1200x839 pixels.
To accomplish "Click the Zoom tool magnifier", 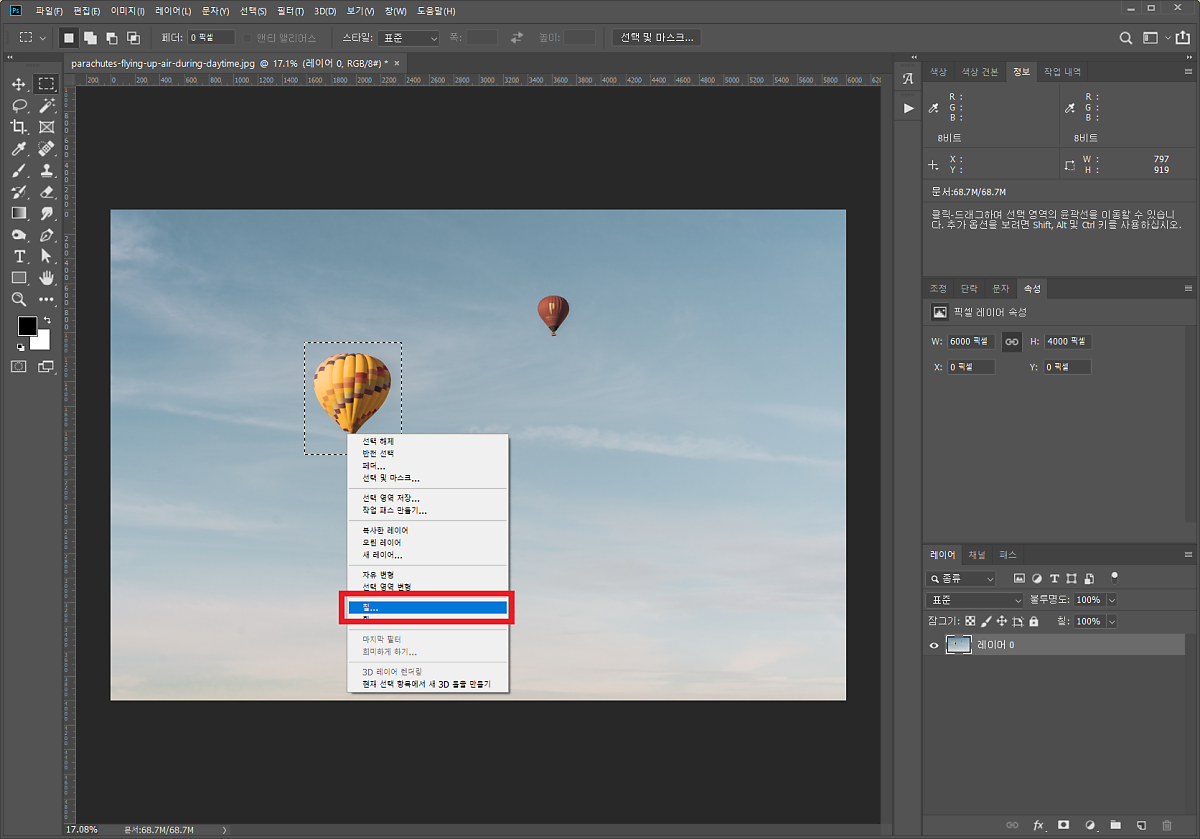I will (x=19, y=299).
